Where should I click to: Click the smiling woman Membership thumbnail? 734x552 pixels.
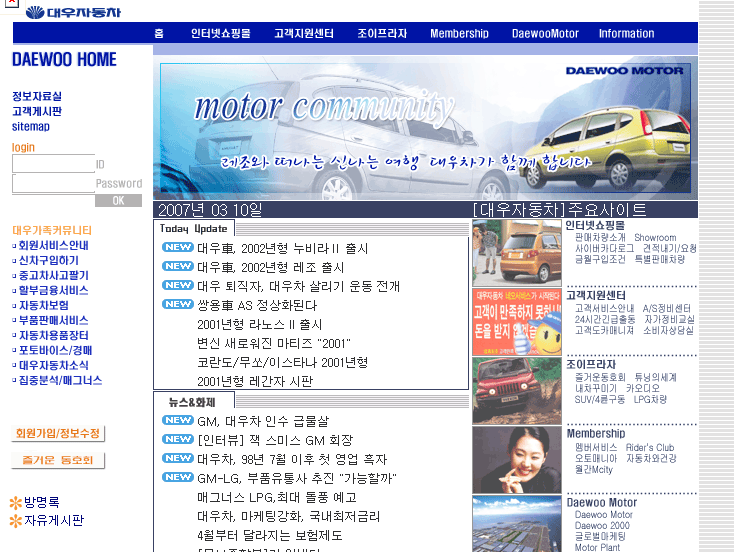click(517, 460)
